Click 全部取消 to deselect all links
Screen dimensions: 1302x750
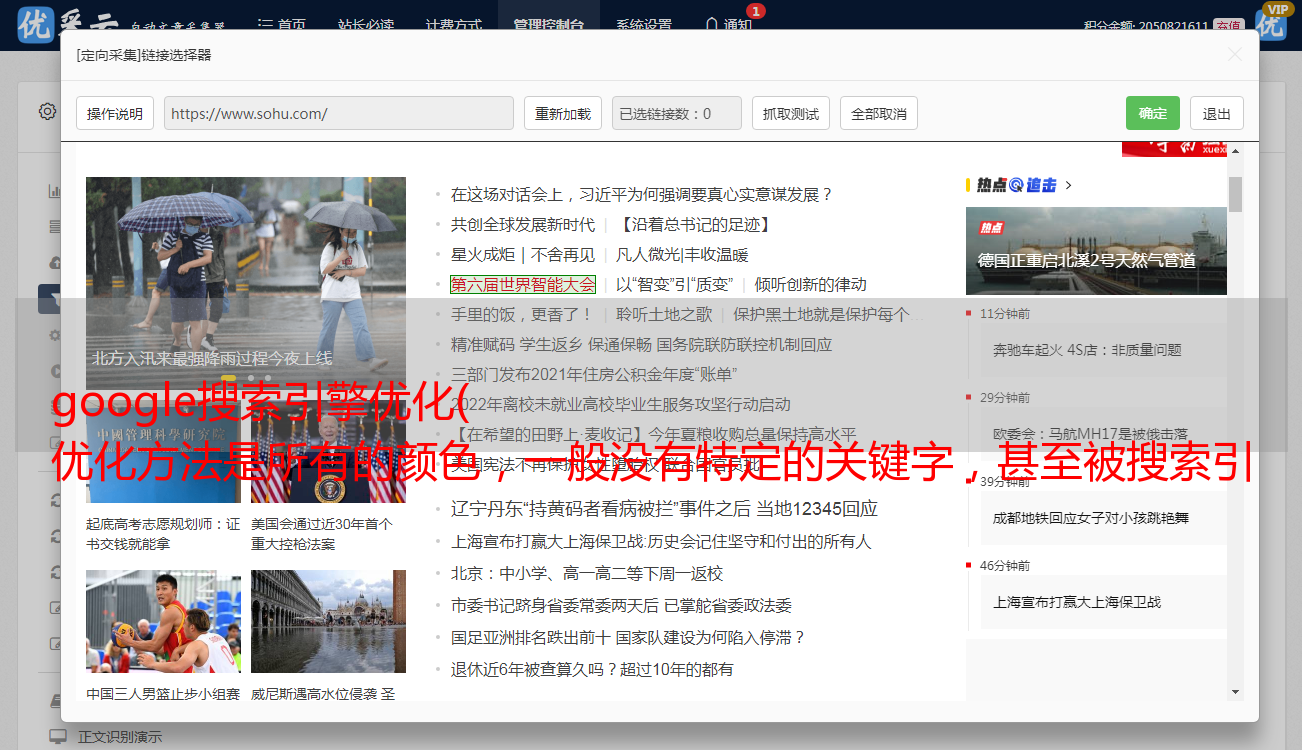(x=878, y=113)
